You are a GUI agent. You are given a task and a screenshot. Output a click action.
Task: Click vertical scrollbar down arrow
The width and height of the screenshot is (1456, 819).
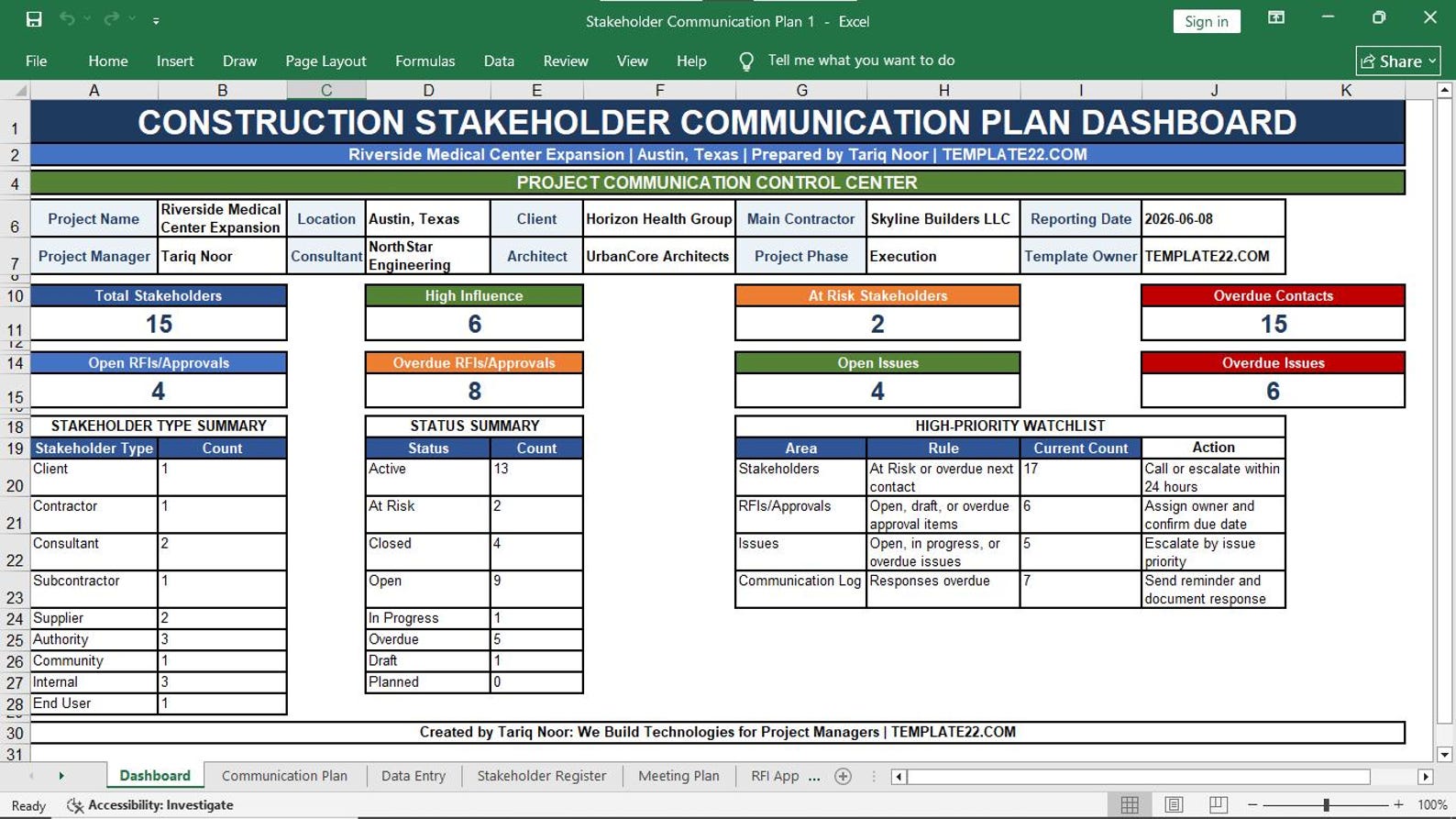1445,755
